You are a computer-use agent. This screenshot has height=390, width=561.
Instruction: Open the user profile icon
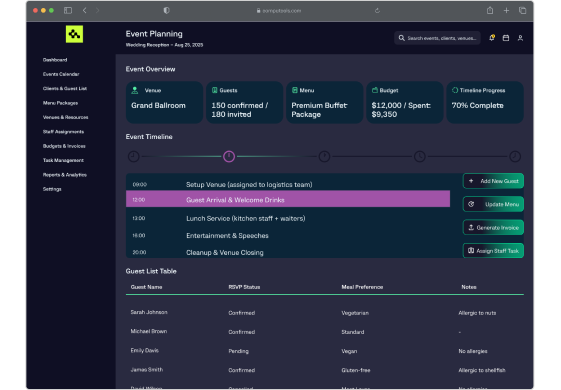[520, 38]
